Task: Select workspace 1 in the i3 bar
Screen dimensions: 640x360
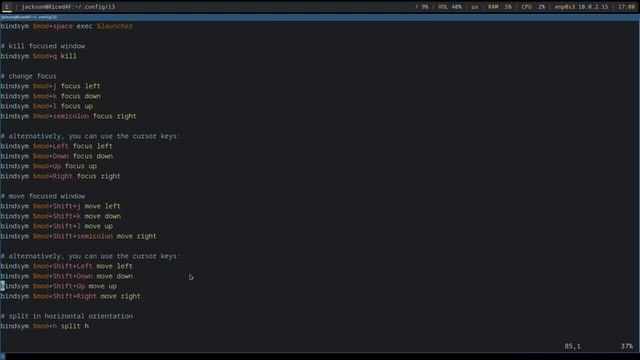Action: click(x=7, y=7)
